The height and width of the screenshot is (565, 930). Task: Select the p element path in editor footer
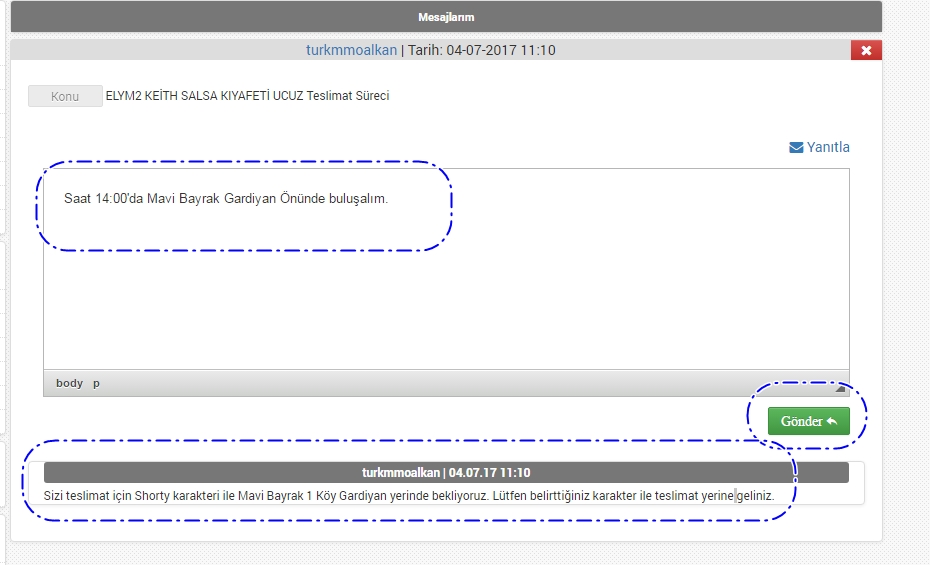[96, 384]
